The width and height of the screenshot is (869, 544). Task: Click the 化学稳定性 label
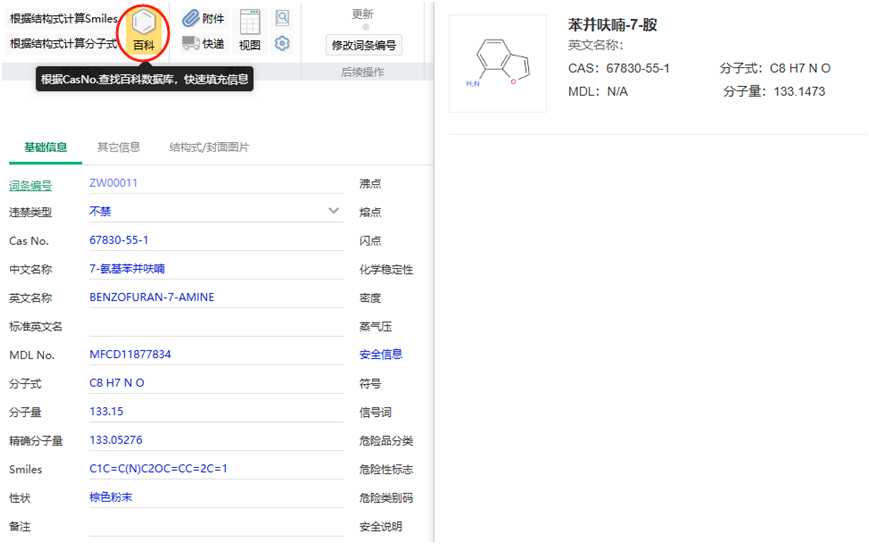point(386,270)
